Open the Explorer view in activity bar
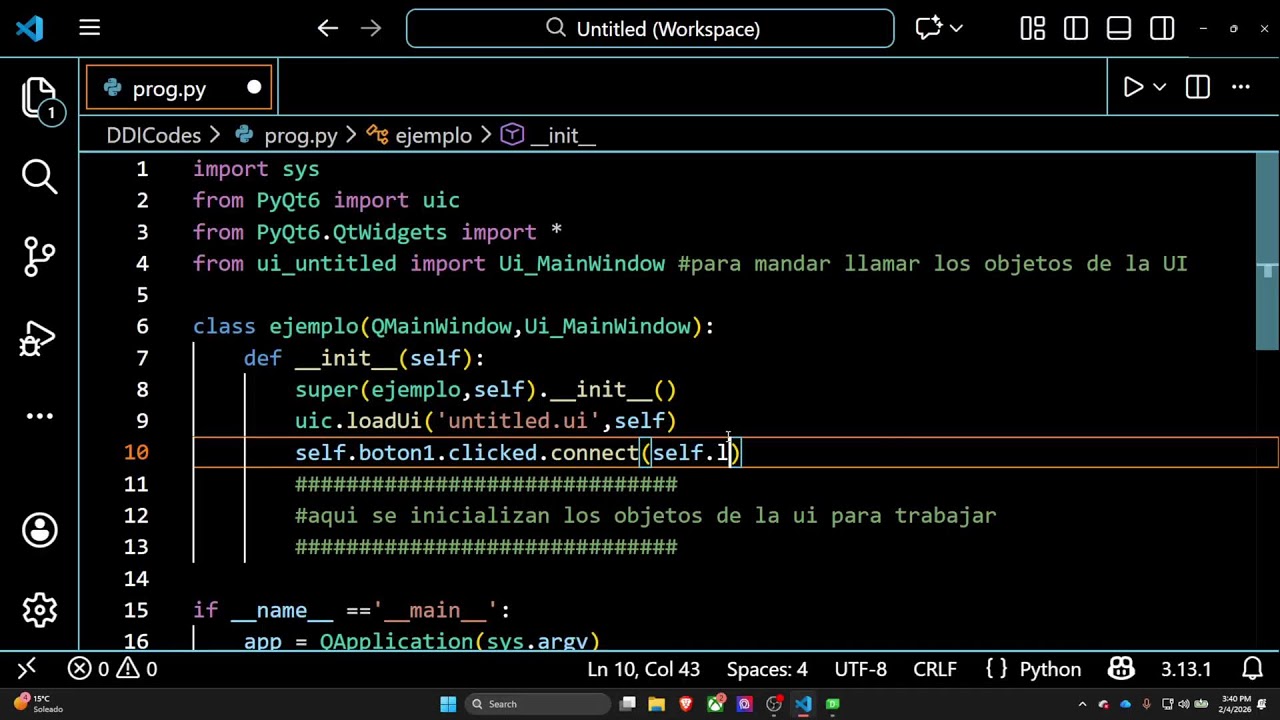The image size is (1280, 720). 40,100
